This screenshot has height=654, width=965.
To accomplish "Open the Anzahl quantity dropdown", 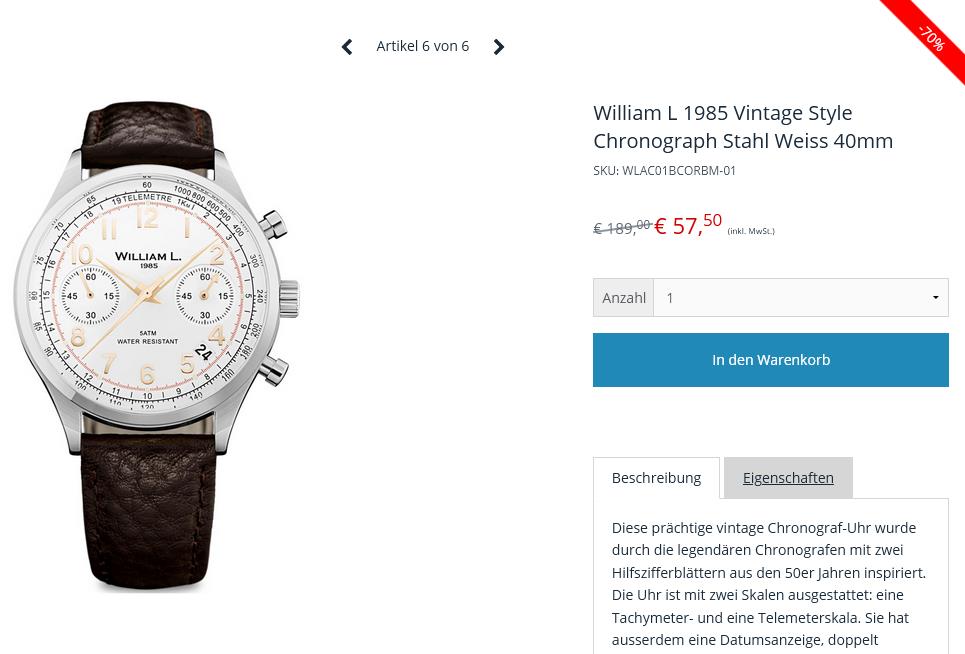I will 800,298.
